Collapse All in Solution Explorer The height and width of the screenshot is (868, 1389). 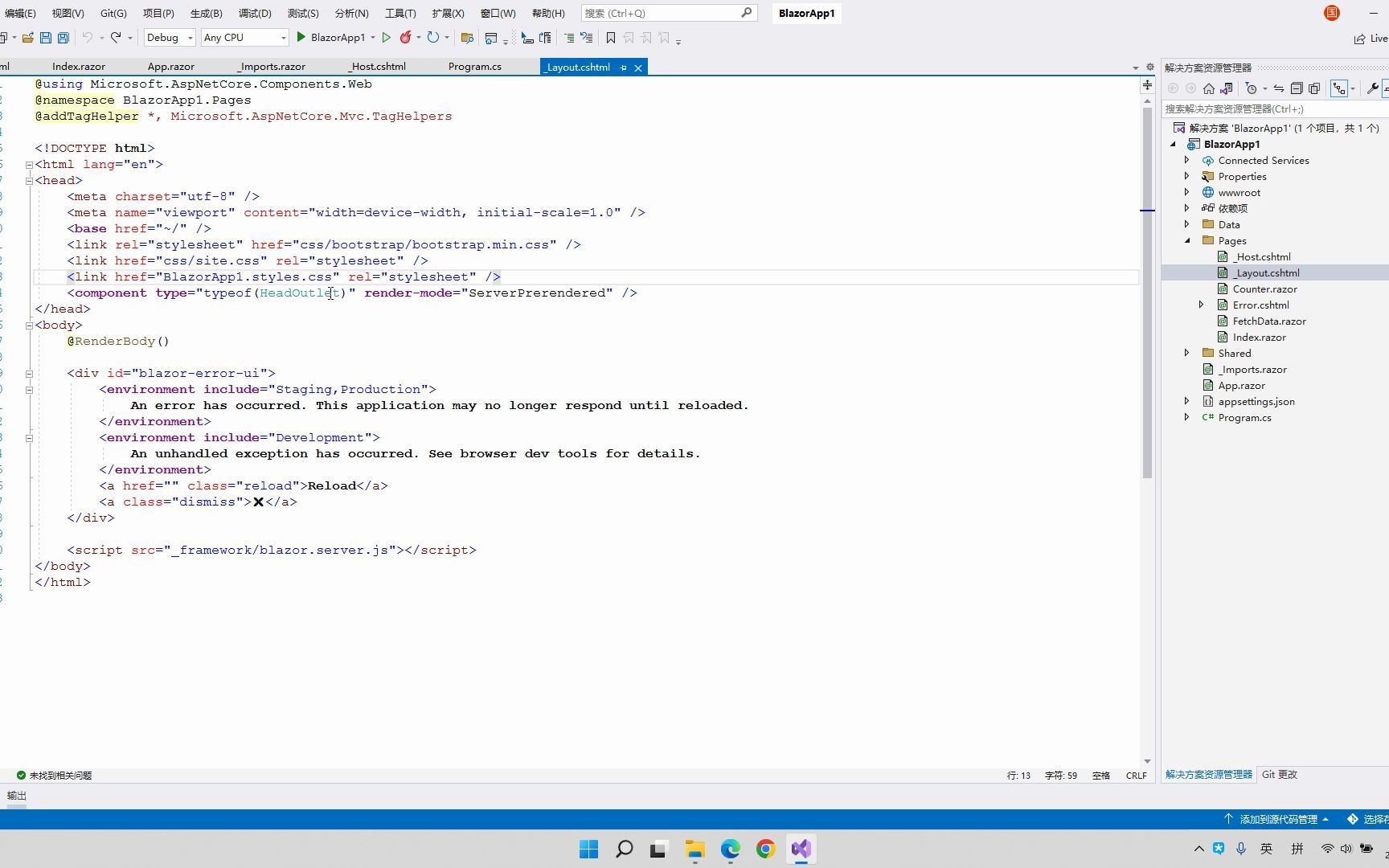[1297, 88]
